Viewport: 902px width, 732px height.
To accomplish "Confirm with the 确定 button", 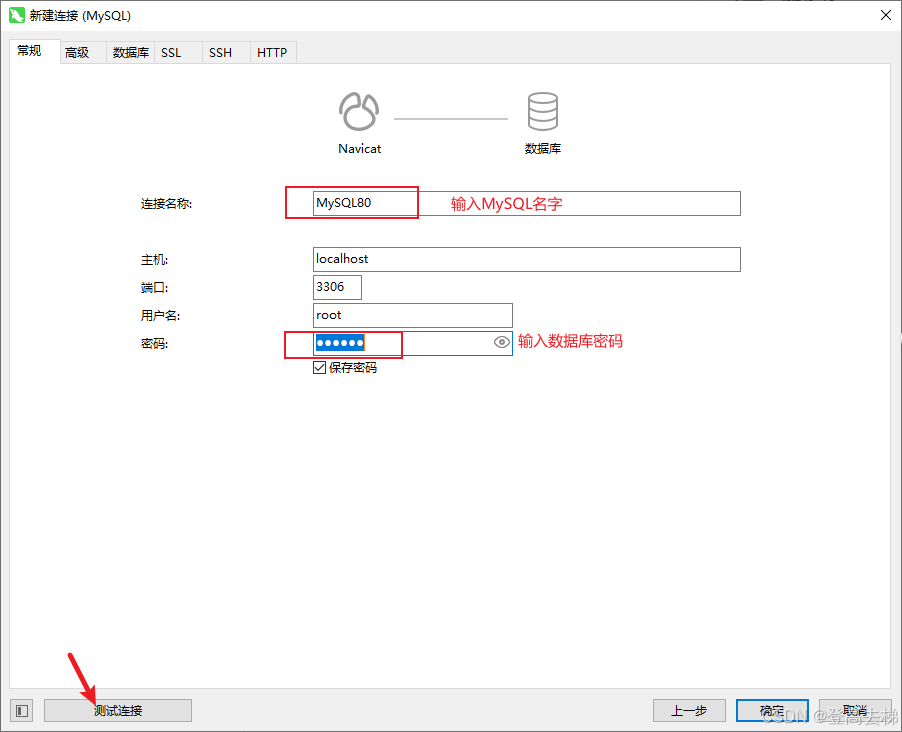I will (x=772, y=711).
